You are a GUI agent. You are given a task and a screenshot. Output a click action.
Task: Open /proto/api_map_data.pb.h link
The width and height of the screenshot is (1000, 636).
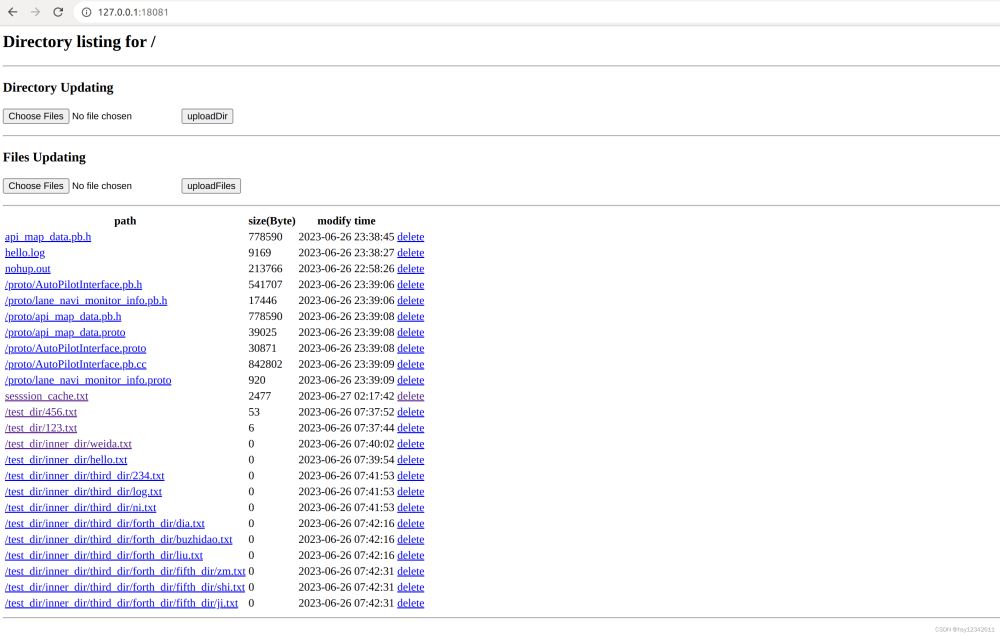(x=63, y=316)
